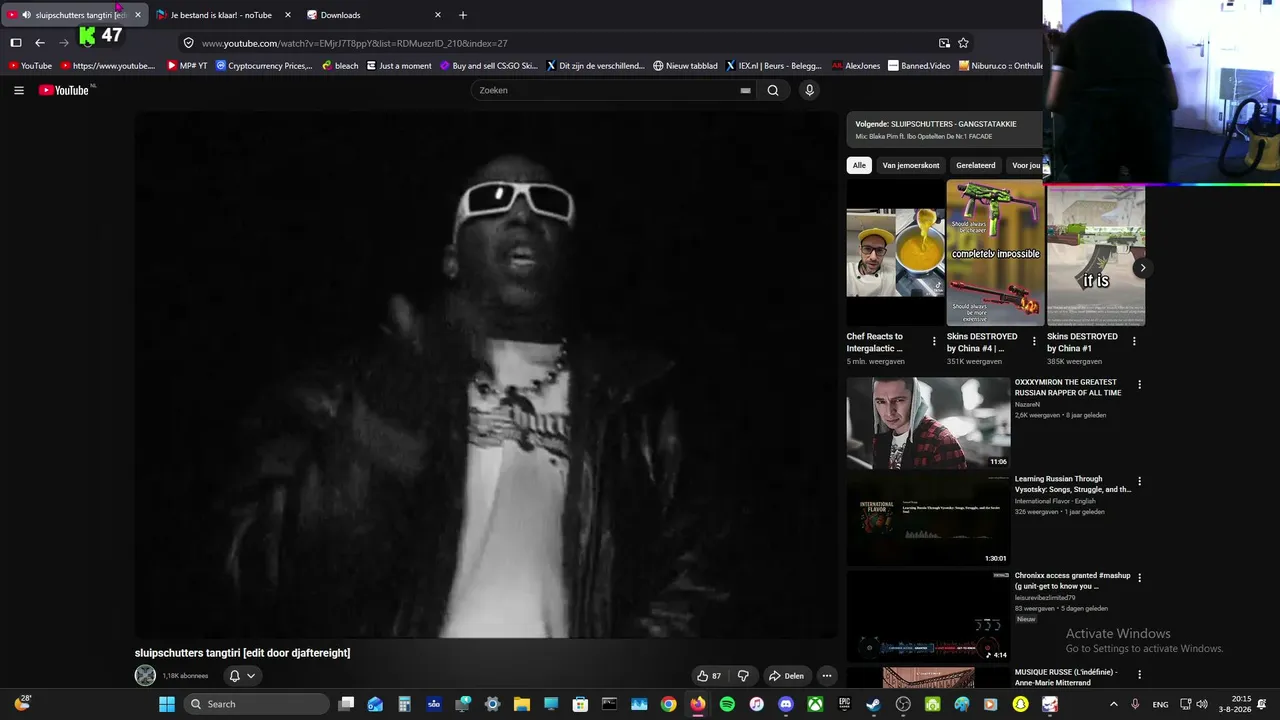1280x720 pixels.
Task: Select the Van jemoerskont filter chip
Action: click(x=911, y=165)
